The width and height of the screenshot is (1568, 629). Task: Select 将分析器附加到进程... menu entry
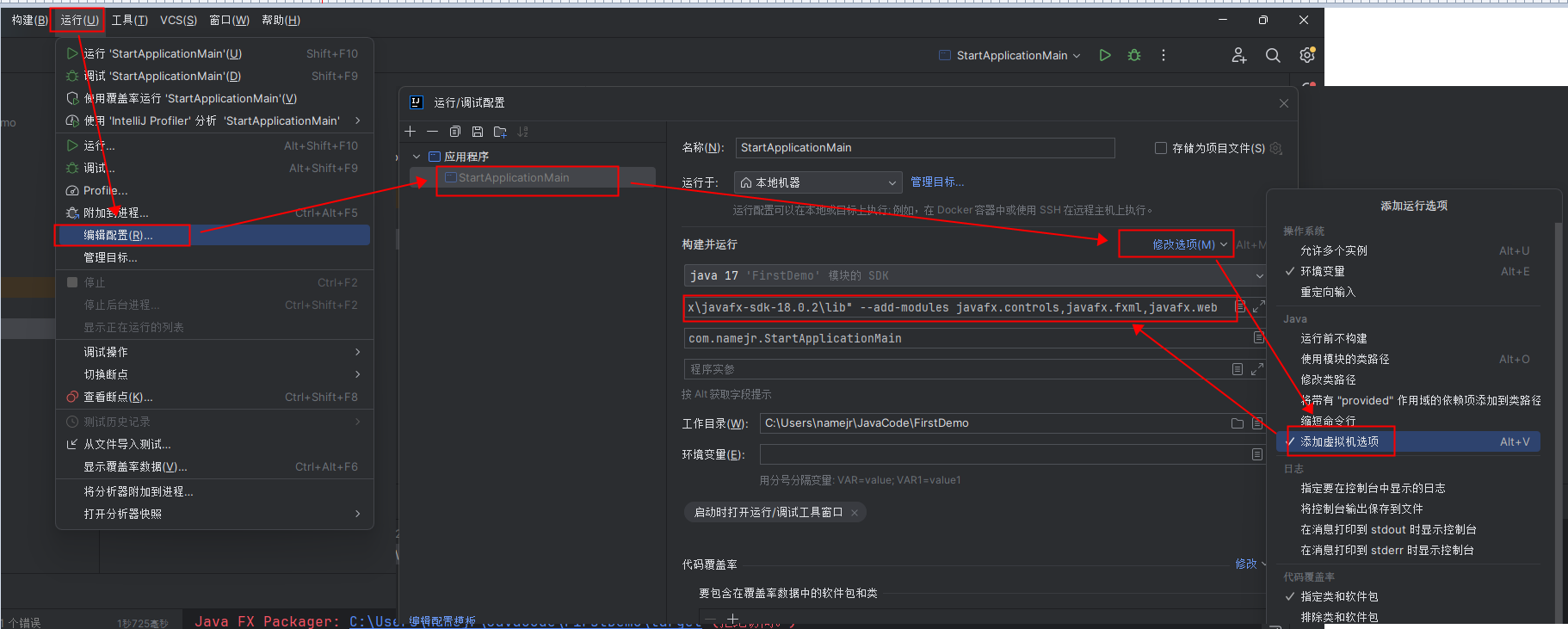(214, 491)
